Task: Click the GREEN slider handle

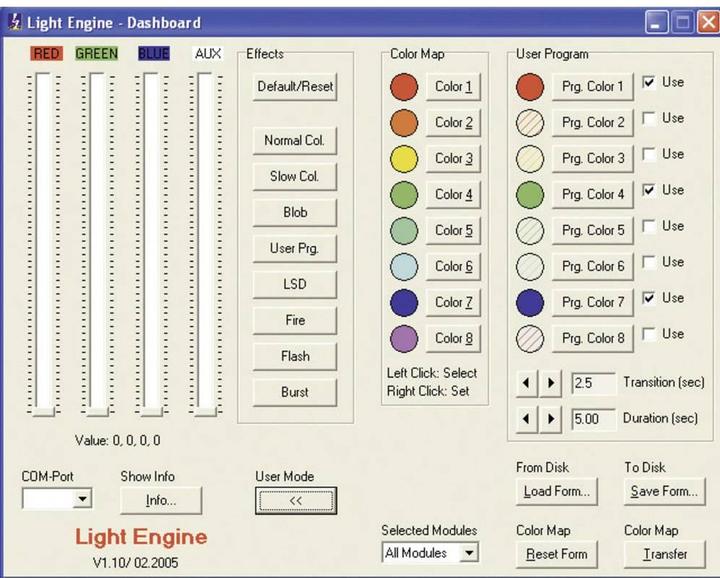Action: [97, 411]
